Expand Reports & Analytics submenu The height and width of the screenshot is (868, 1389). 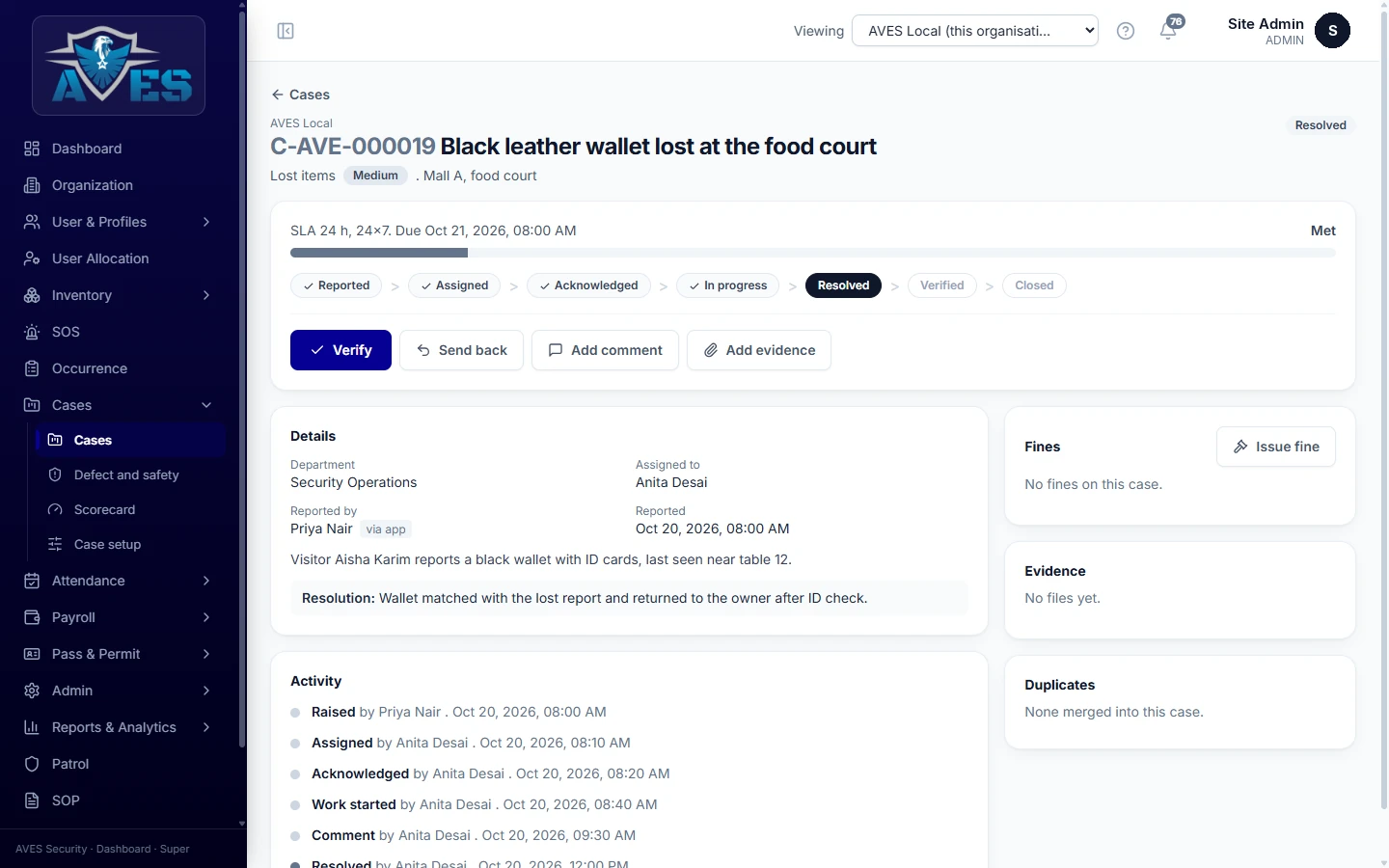tap(206, 727)
